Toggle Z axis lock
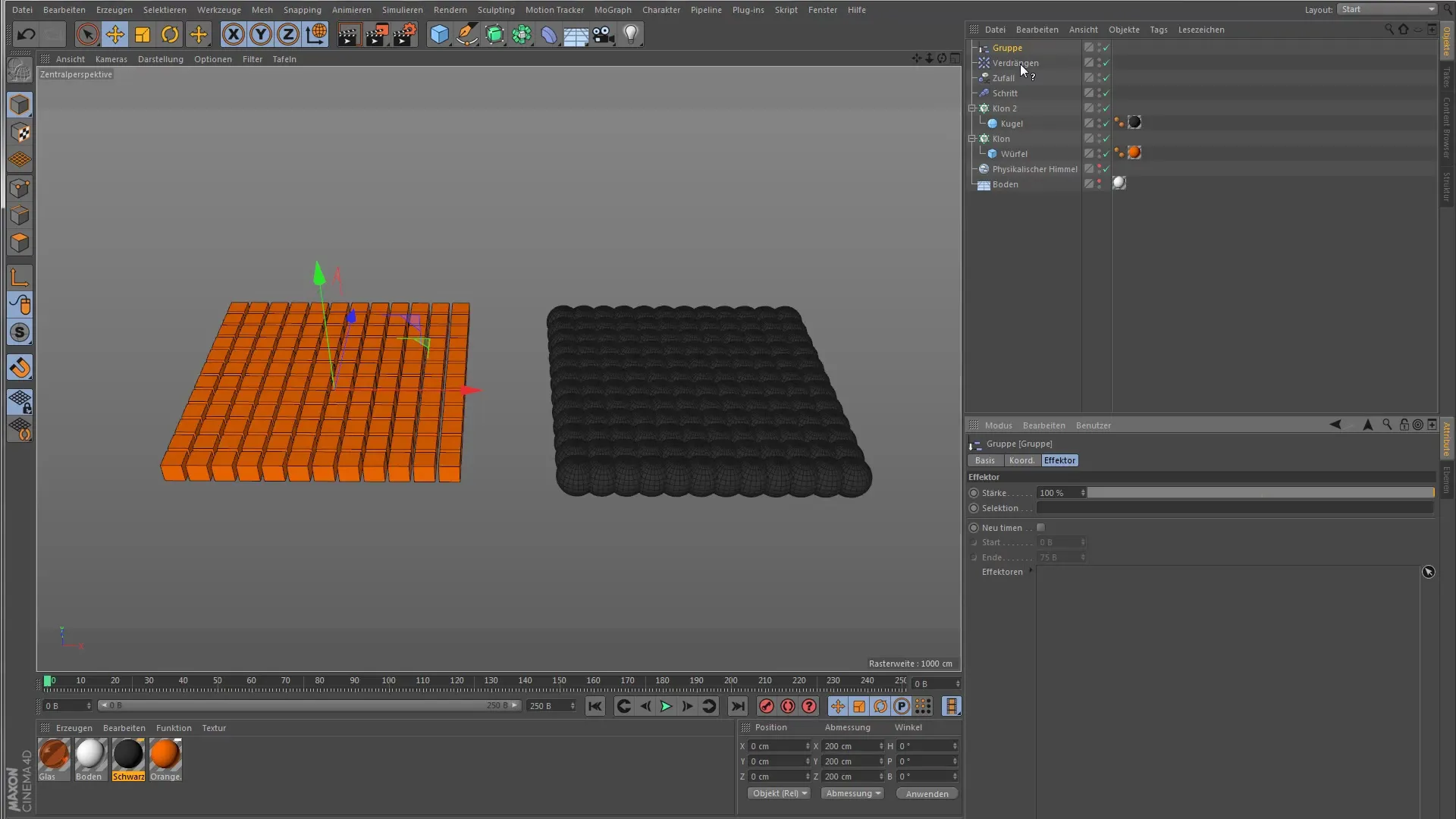The height and width of the screenshot is (819, 1456). (288, 34)
